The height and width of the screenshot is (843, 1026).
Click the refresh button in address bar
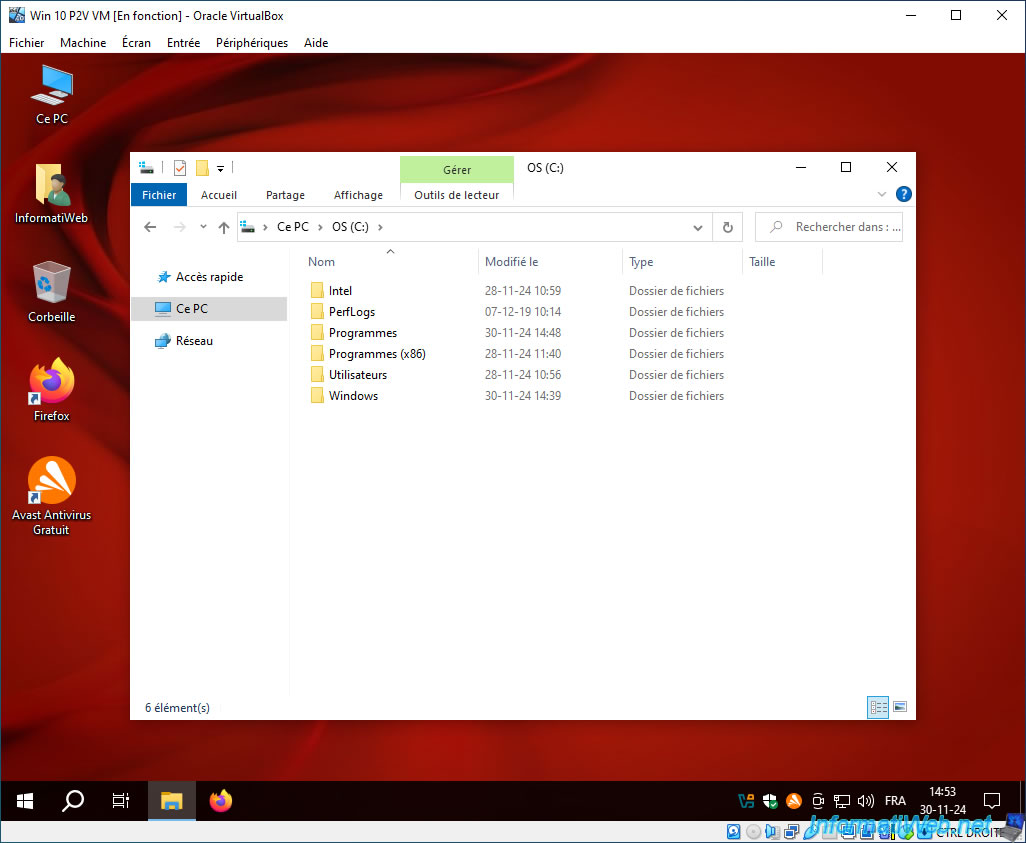click(727, 227)
